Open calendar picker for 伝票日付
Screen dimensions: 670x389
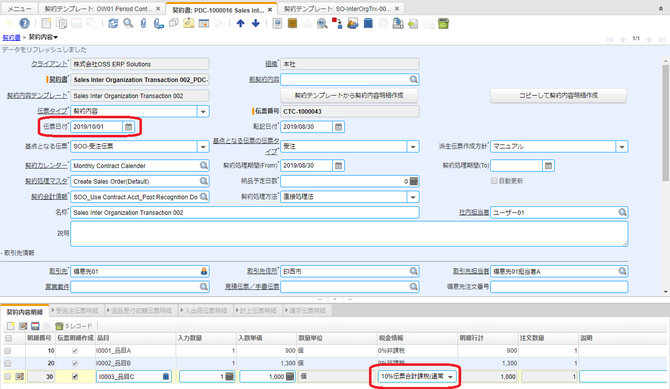pos(128,127)
